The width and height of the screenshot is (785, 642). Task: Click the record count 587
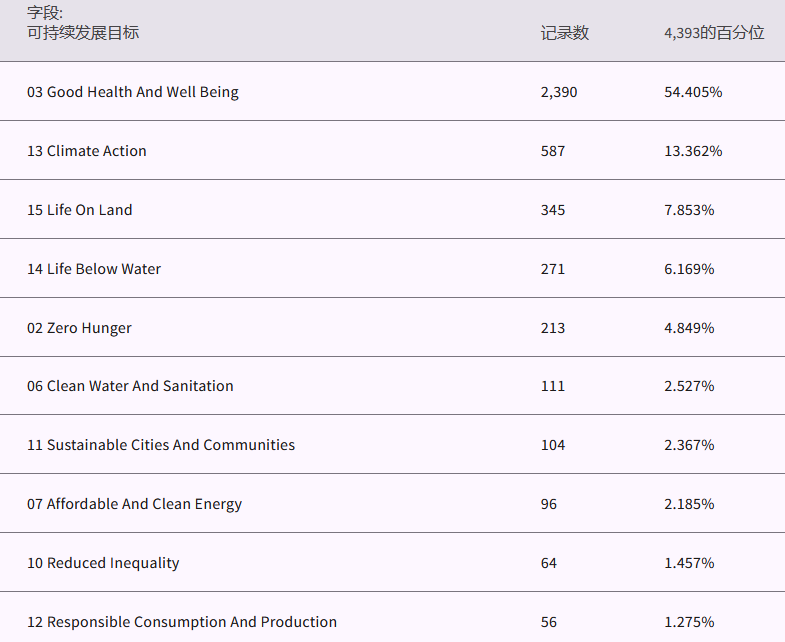pos(553,151)
